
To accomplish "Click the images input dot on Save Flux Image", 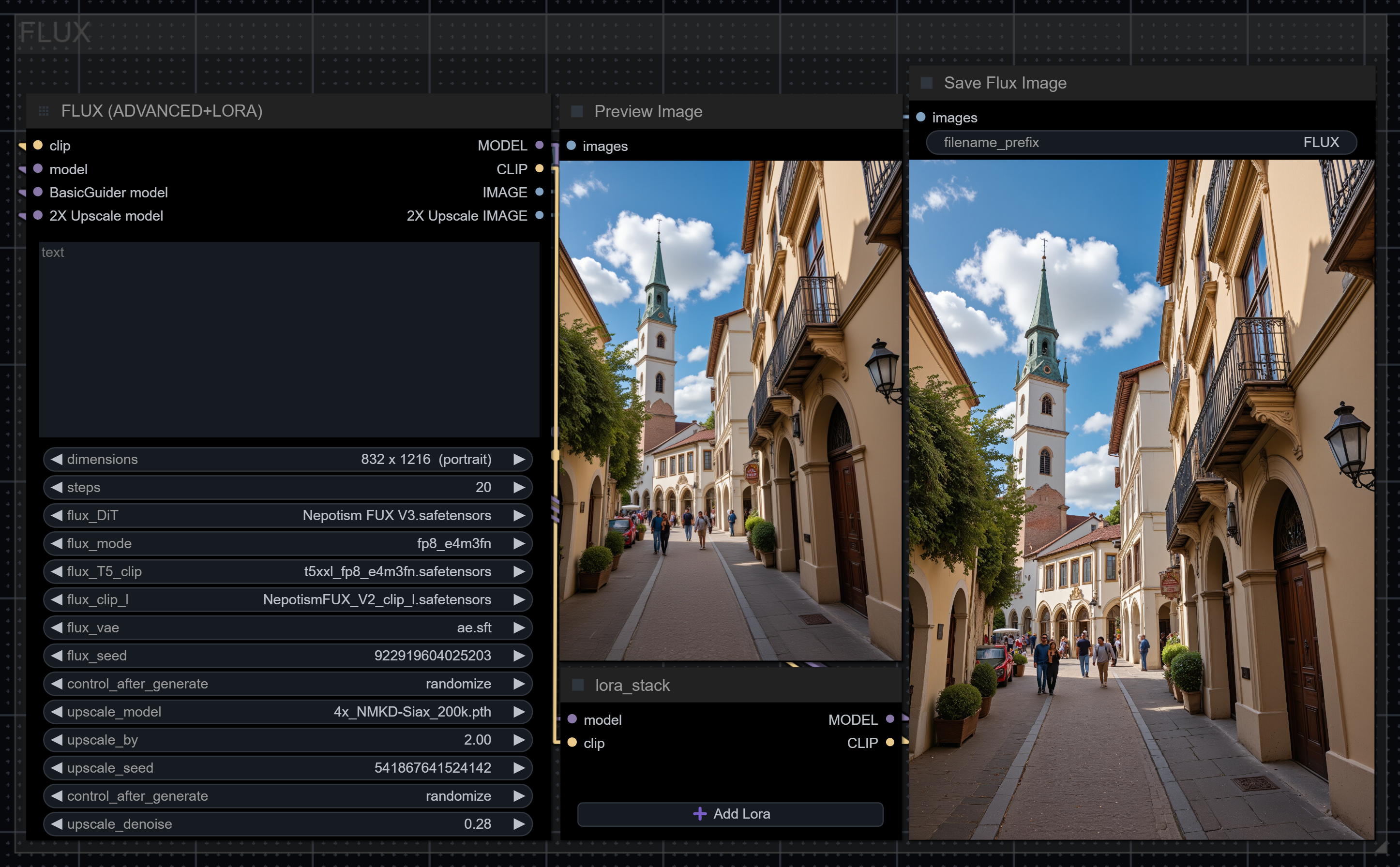I will [x=920, y=117].
